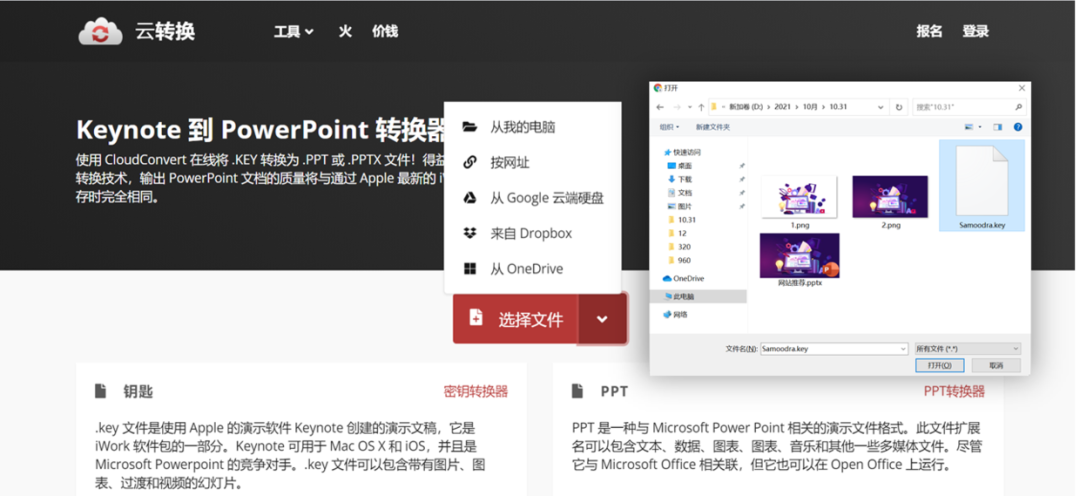Screen dimensions: 1080x496
Task: Select the 320 folder in sidebar
Action: [679, 247]
